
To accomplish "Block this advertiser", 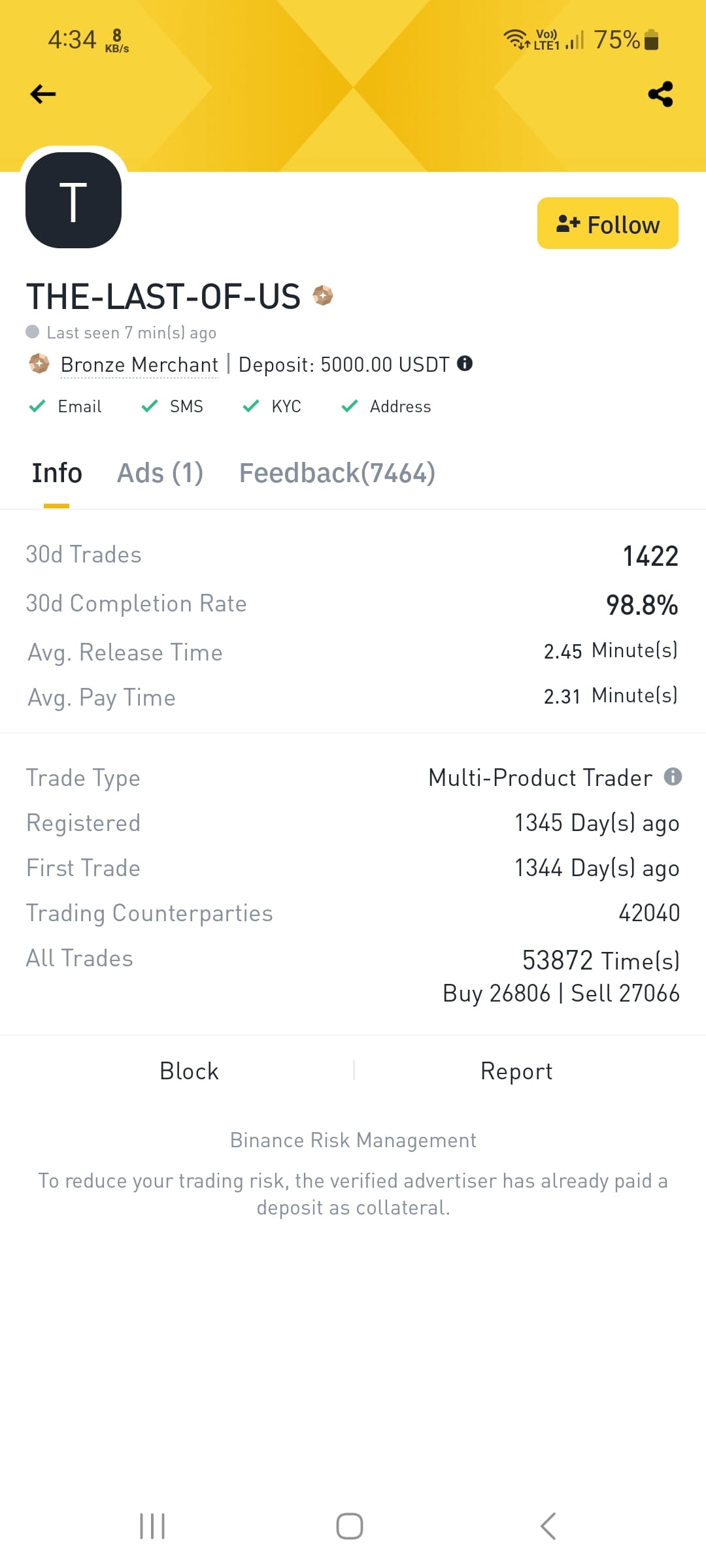I will point(189,1071).
